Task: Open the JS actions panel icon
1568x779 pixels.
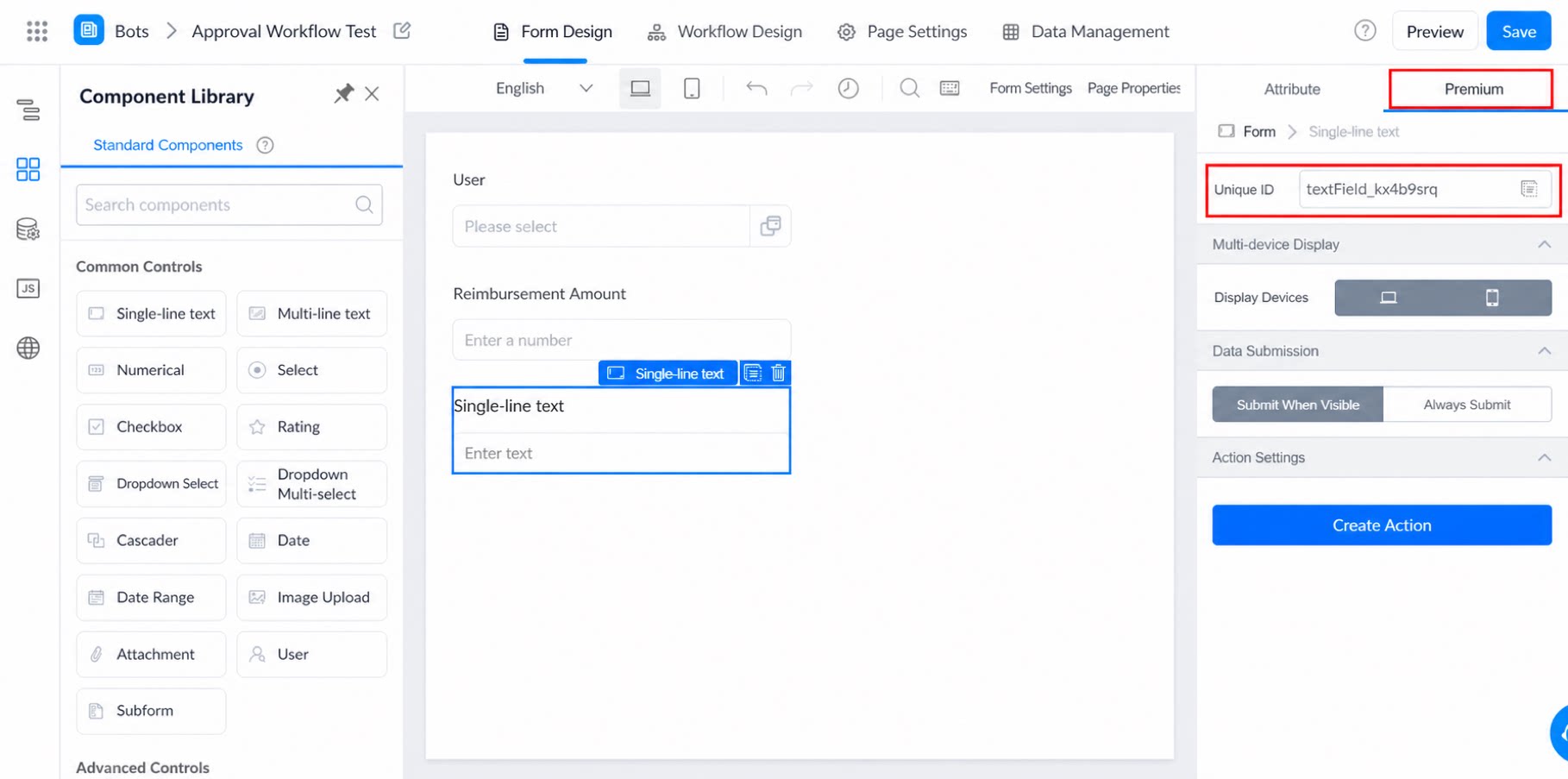Action: 28,288
